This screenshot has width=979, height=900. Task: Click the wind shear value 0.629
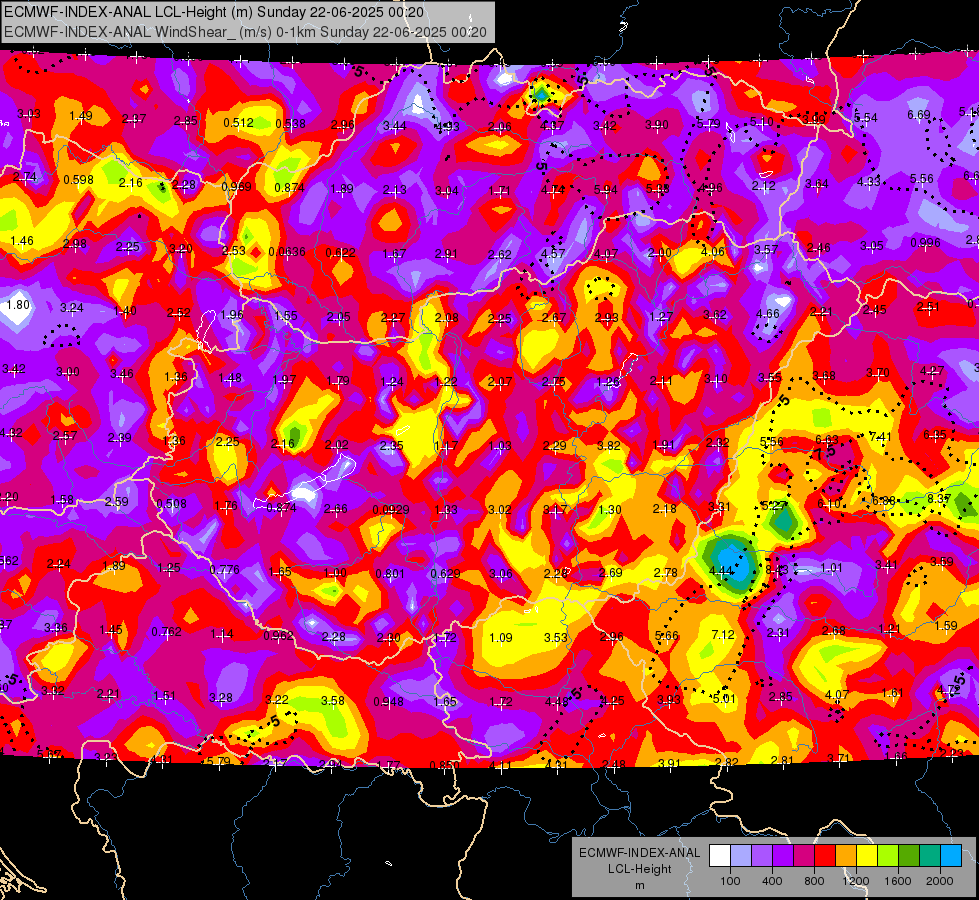click(x=445, y=573)
